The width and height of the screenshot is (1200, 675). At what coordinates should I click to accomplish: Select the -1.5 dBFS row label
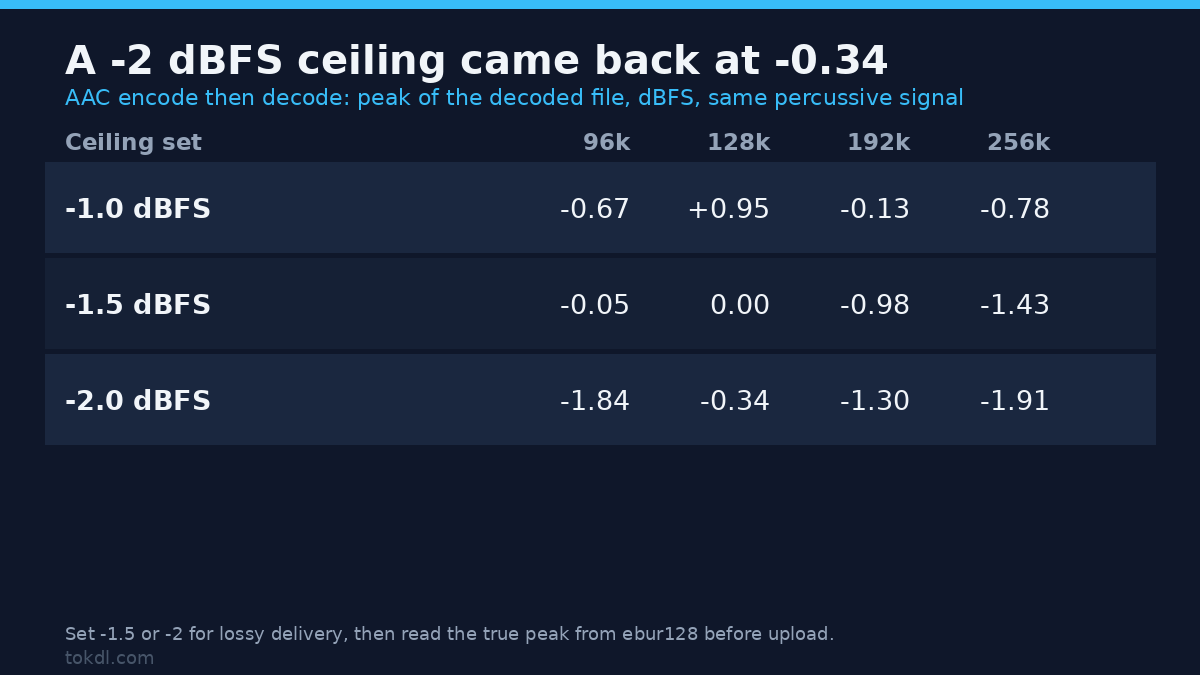pos(138,306)
